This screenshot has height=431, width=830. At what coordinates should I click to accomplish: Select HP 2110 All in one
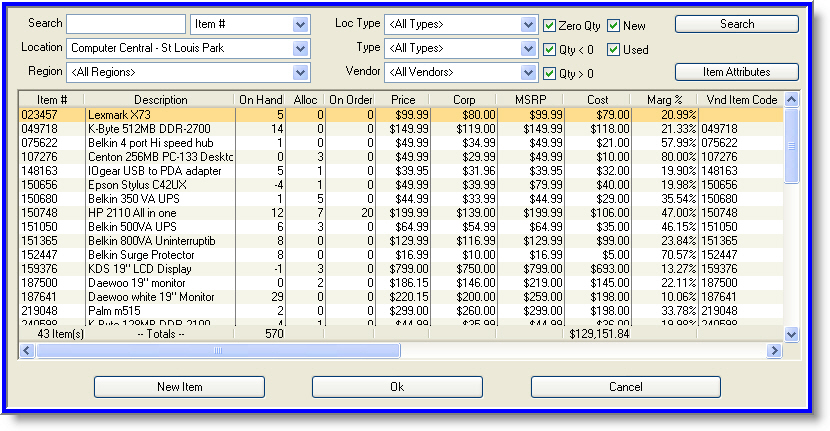(401, 213)
